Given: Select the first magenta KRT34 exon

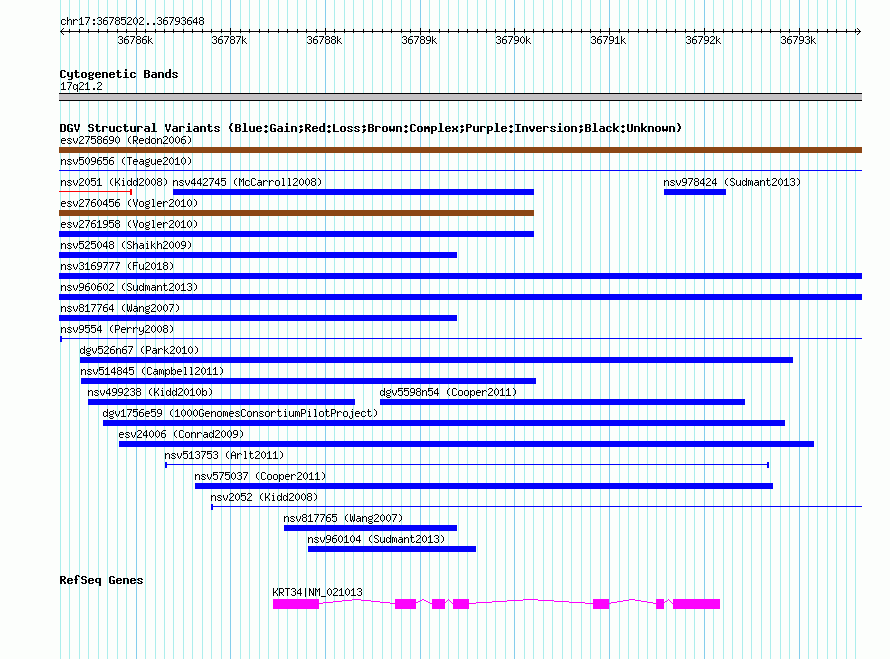Looking at the screenshot, I should 296,604.
